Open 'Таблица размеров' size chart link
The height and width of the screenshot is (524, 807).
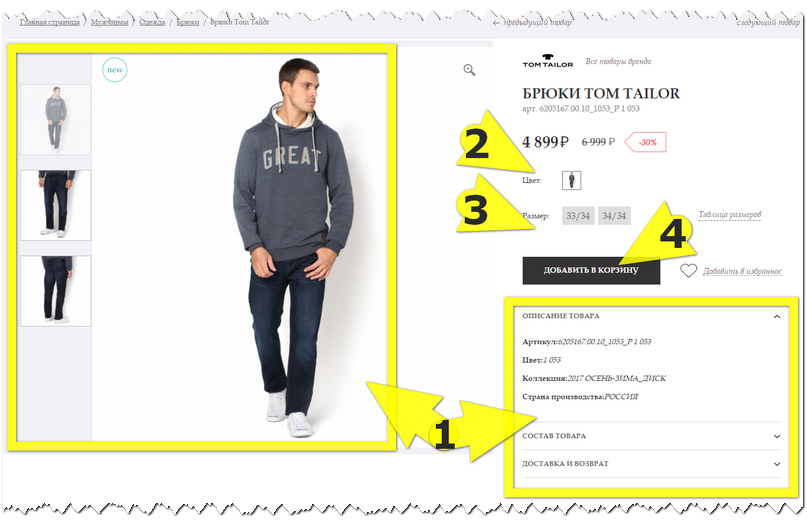[x=729, y=214]
